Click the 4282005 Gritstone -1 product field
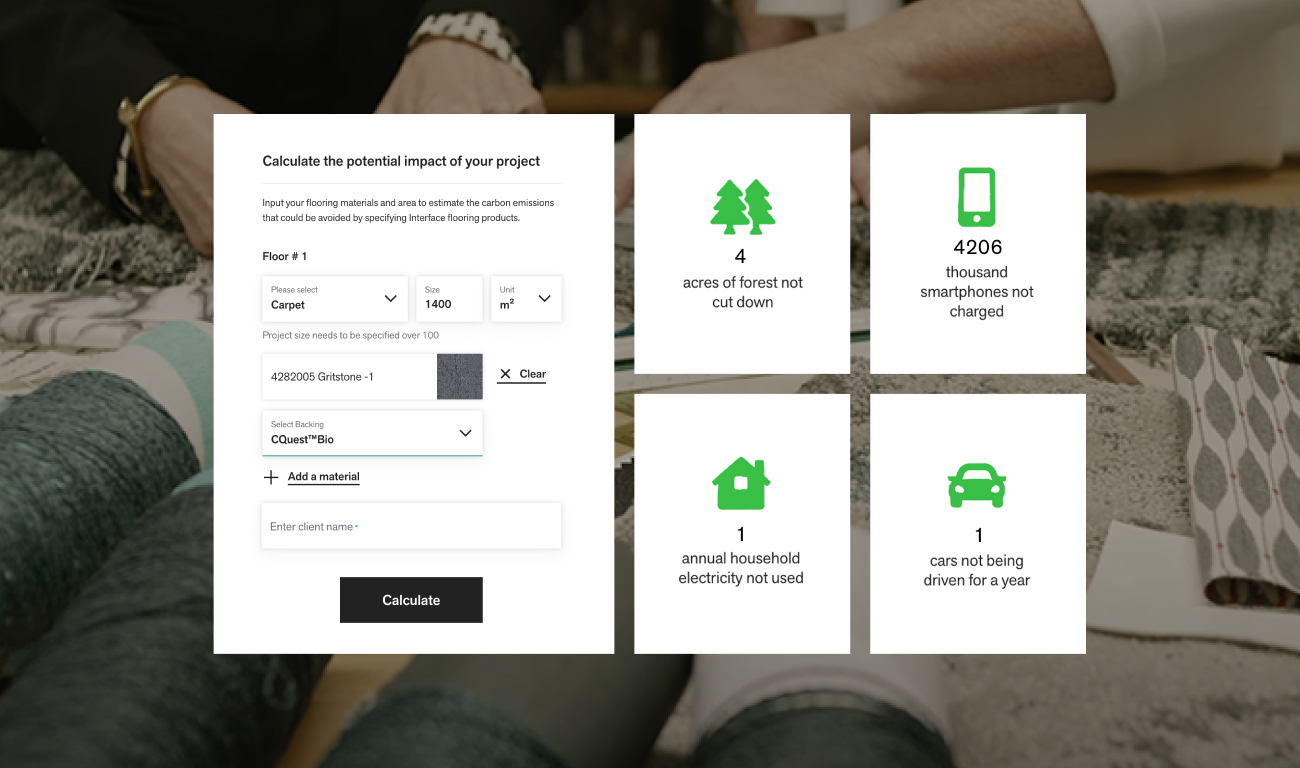 (349, 376)
